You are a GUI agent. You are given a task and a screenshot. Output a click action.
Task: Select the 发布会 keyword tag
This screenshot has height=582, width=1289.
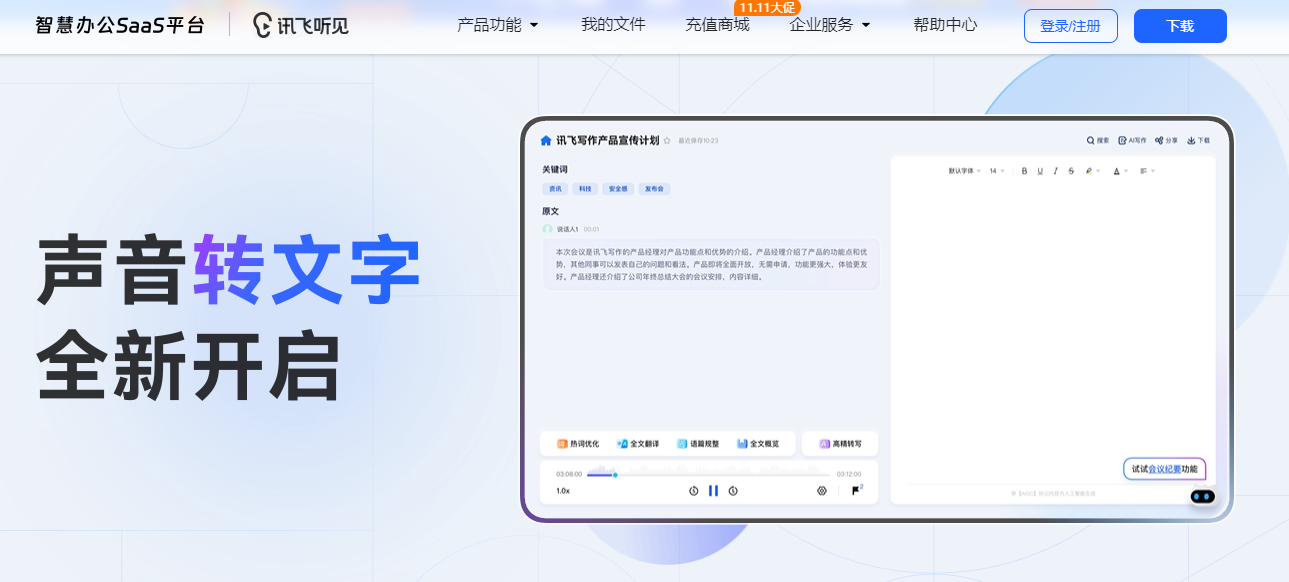[x=654, y=188]
